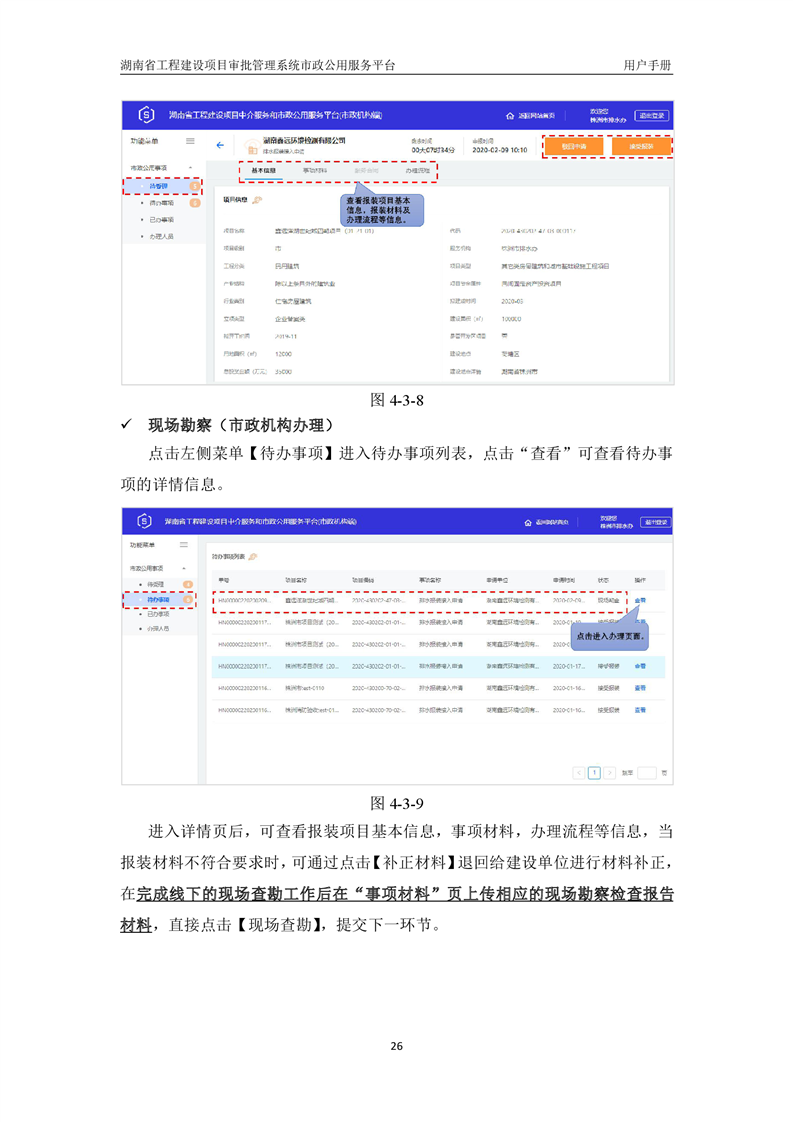Click 查看 link in the test-0110 row
The image size is (793, 1122).
coord(640,688)
